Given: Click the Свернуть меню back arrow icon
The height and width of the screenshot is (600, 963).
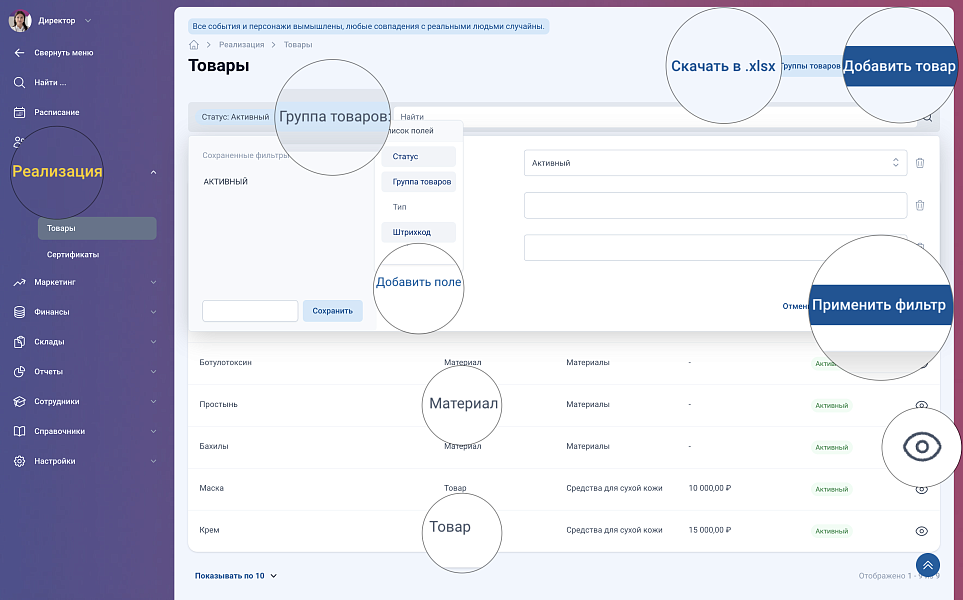Looking at the screenshot, I should pyautogui.click(x=19, y=52).
